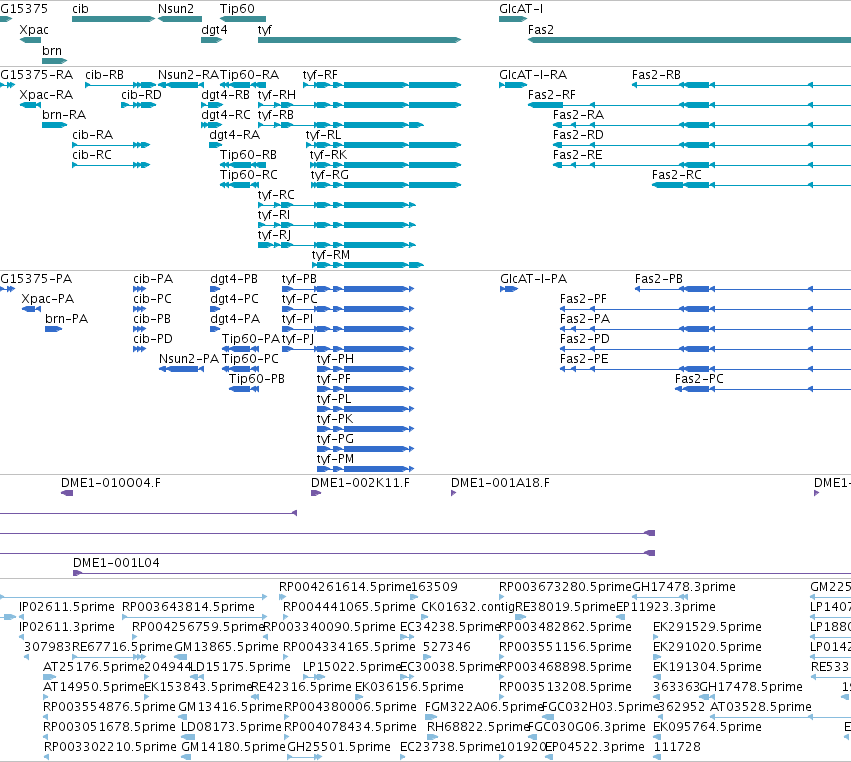Click the tyf-RI transcript label
851x762 pixels.
pos(274,215)
